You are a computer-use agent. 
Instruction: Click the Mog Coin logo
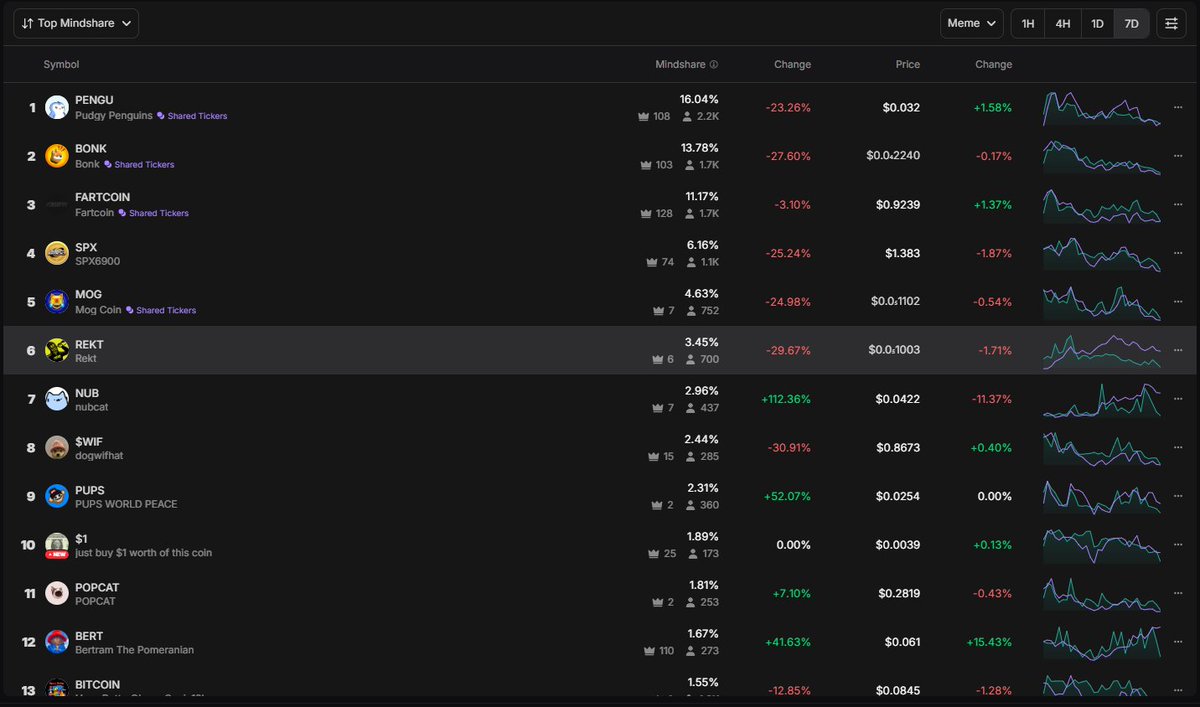click(56, 301)
